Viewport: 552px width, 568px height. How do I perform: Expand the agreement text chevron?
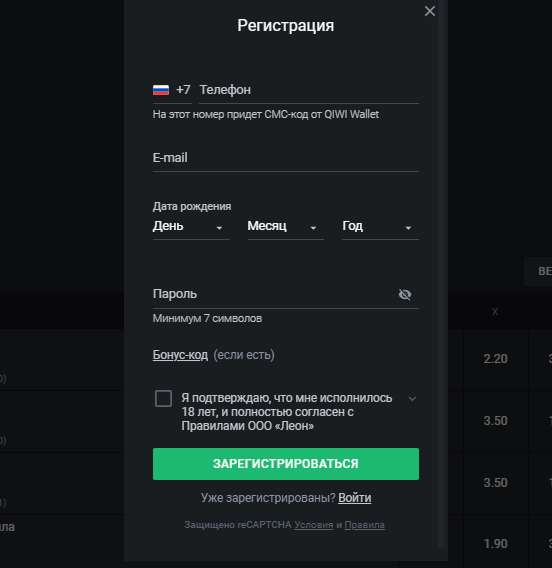click(x=412, y=399)
